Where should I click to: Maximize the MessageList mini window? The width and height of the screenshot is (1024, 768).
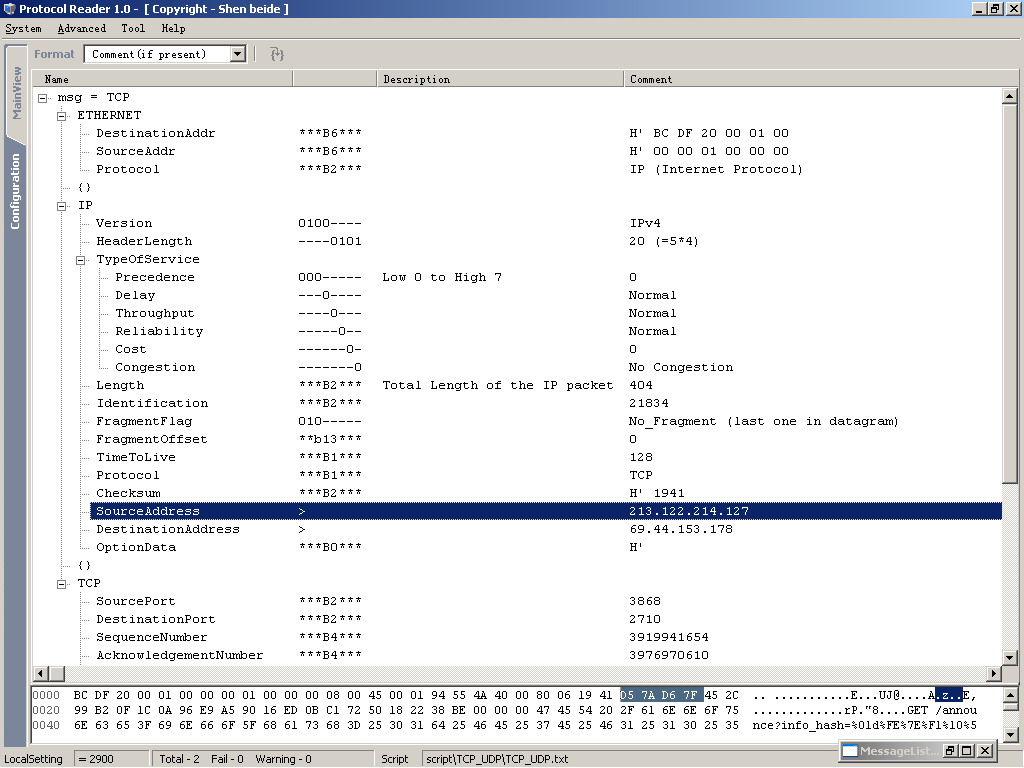point(967,751)
